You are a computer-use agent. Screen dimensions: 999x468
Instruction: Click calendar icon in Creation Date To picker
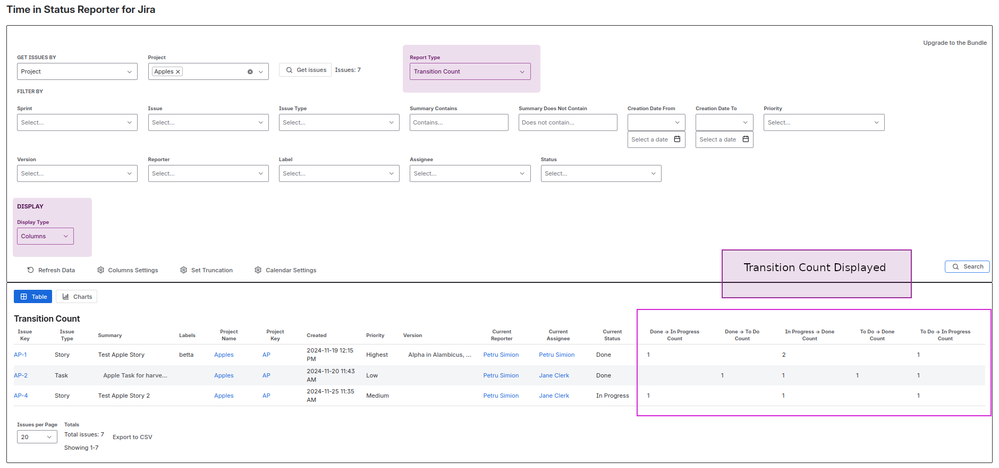[745, 139]
